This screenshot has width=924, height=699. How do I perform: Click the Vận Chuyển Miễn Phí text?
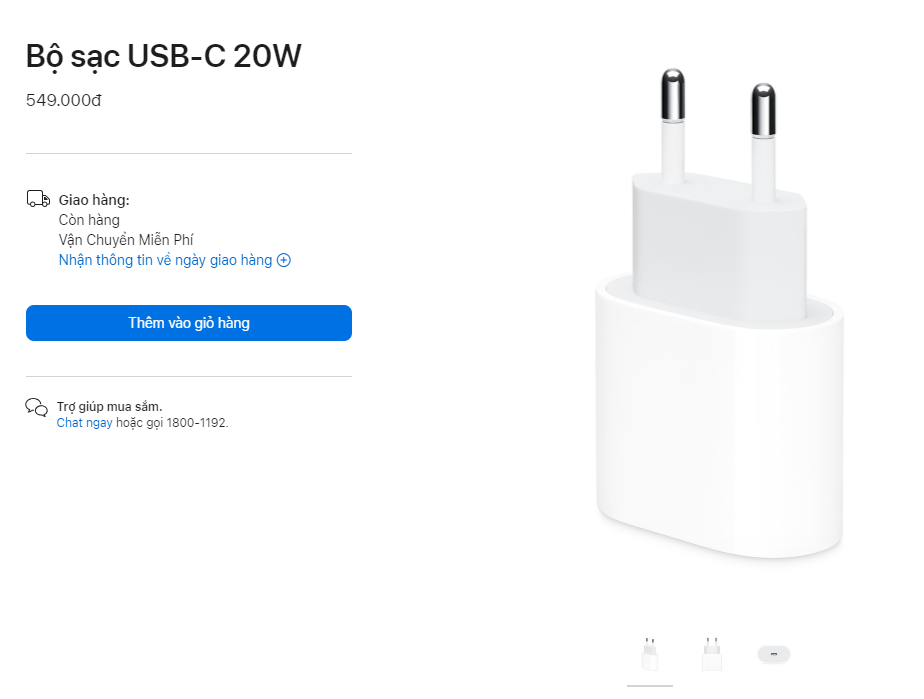click(125, 239)
